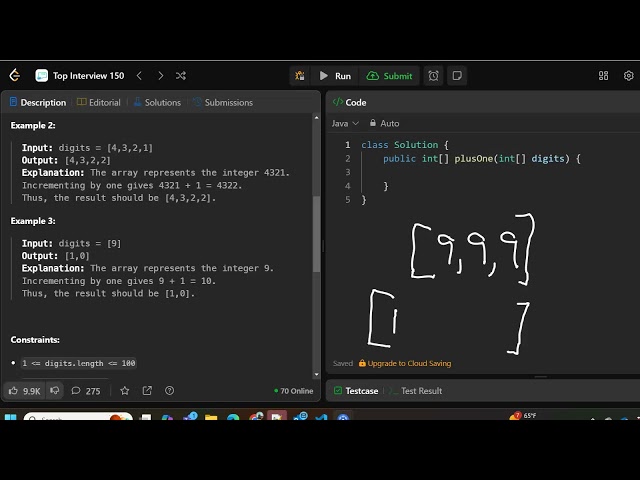The image size is (640, 480).
Task: Click Example 3 heading text
Action: 33,221
